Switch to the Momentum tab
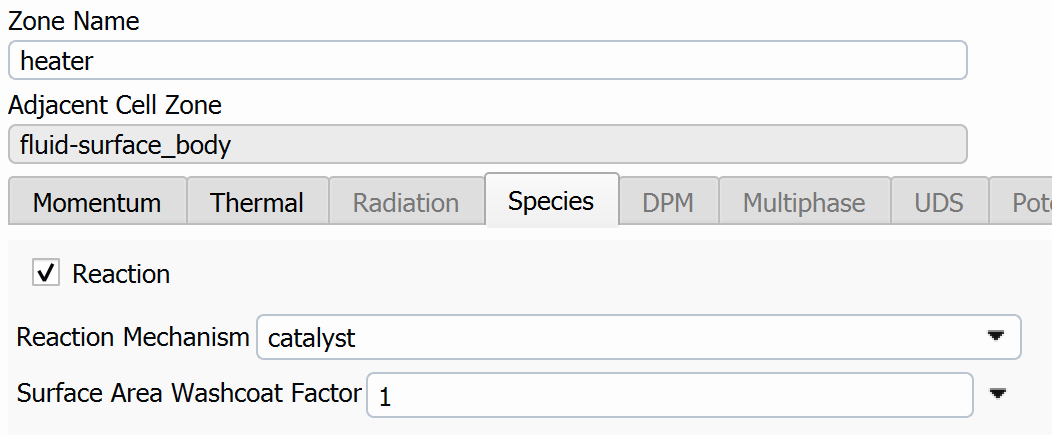This screenshot has width=1052, height=435. 97,203
